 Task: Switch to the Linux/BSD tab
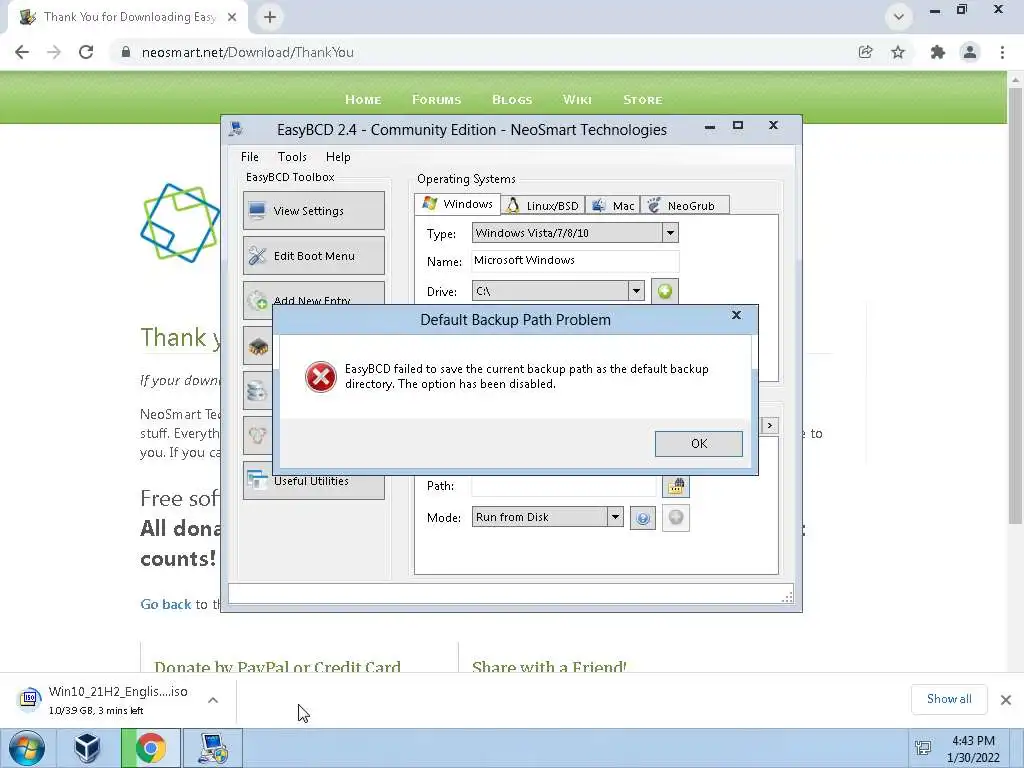coord(543,206)
